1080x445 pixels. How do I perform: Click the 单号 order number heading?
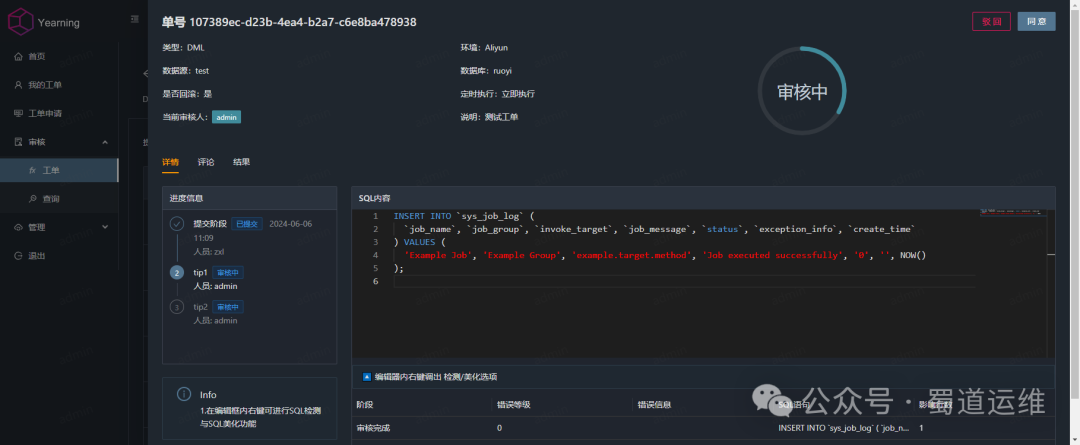[289, 22]
